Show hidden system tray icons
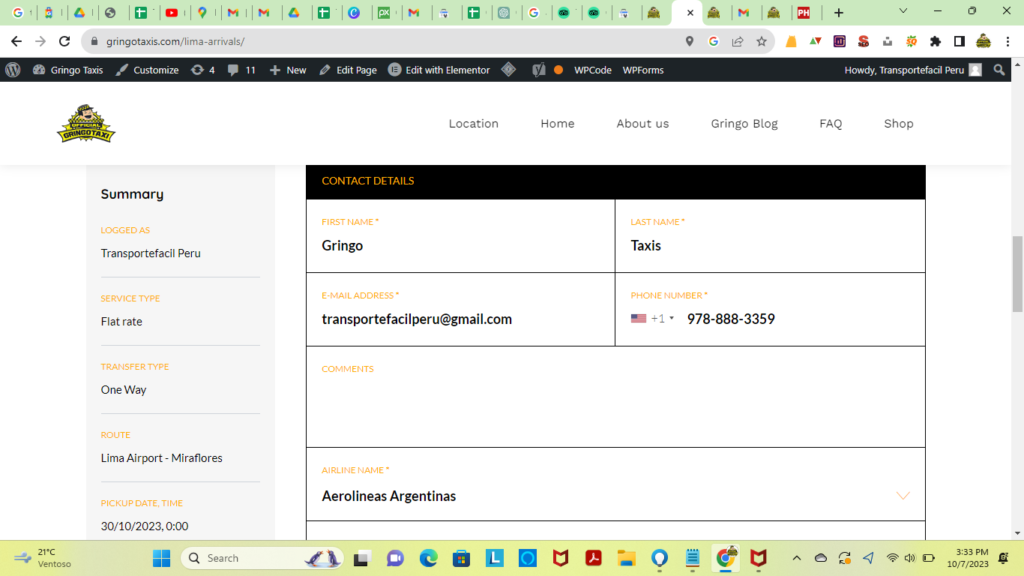Screen dimensions: 1024x576 796,558
